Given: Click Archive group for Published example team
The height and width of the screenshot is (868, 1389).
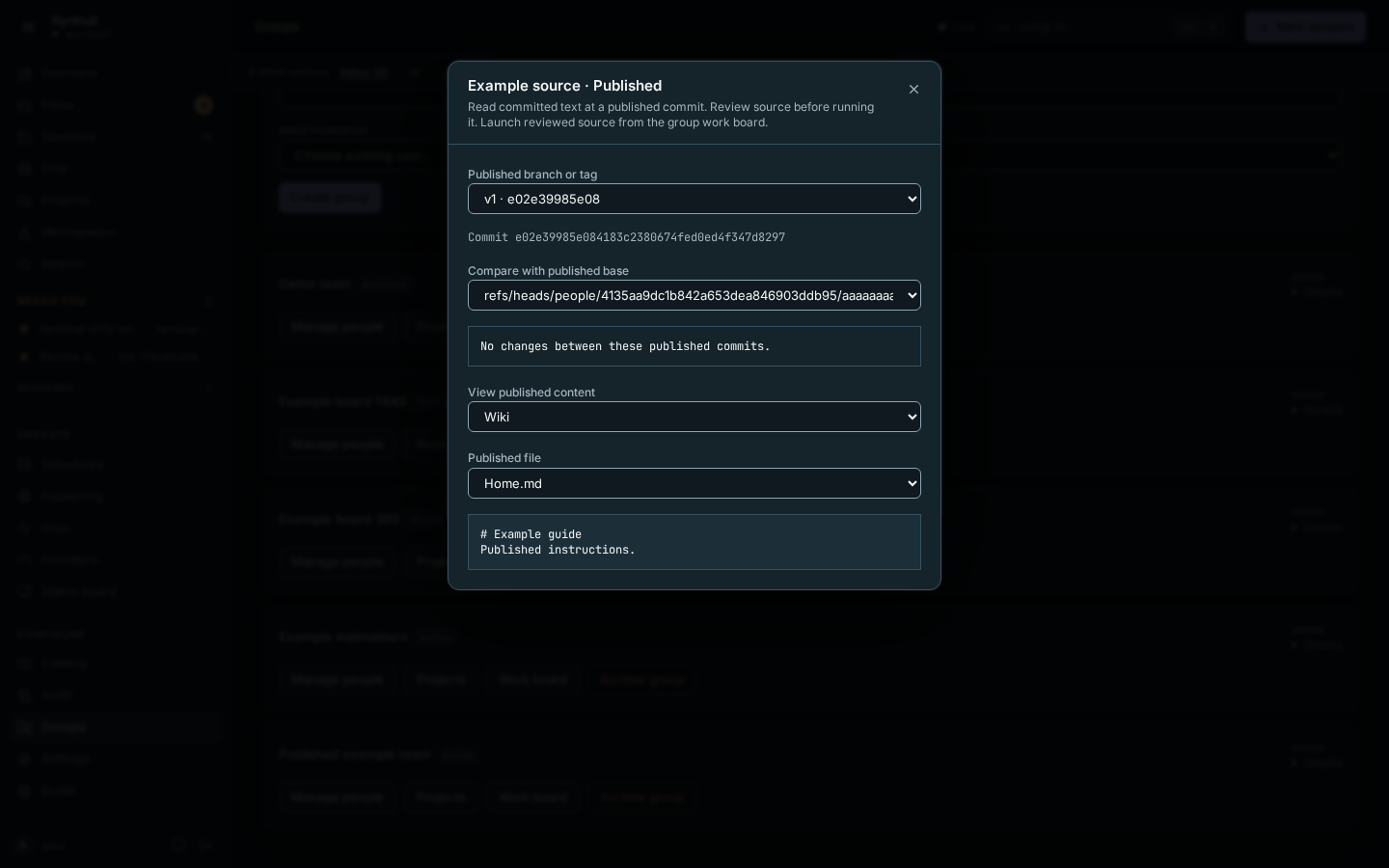Looking at the screenshot, I should coord(642,797).
